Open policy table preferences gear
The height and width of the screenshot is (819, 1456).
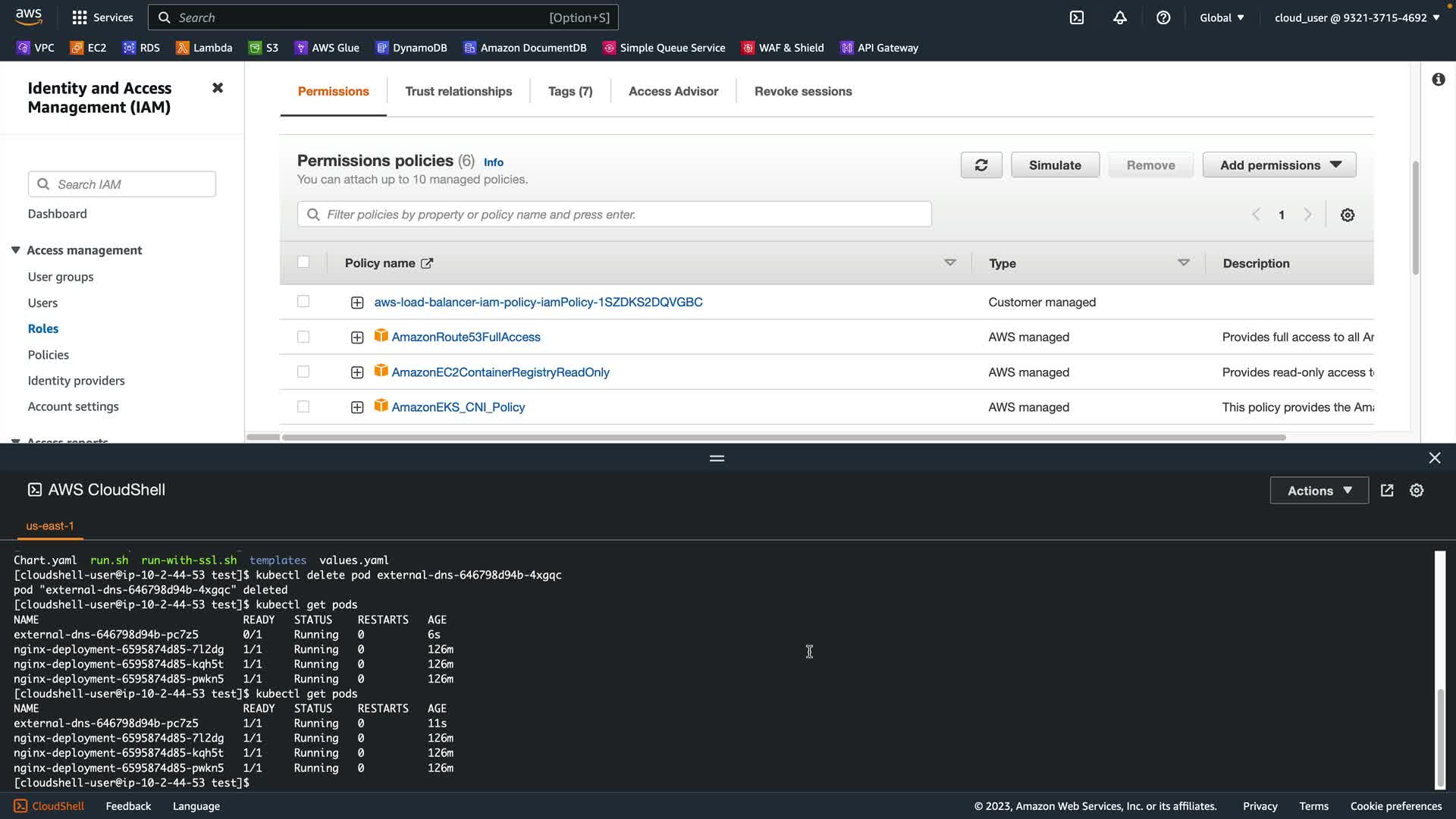tap(1348, 215)
